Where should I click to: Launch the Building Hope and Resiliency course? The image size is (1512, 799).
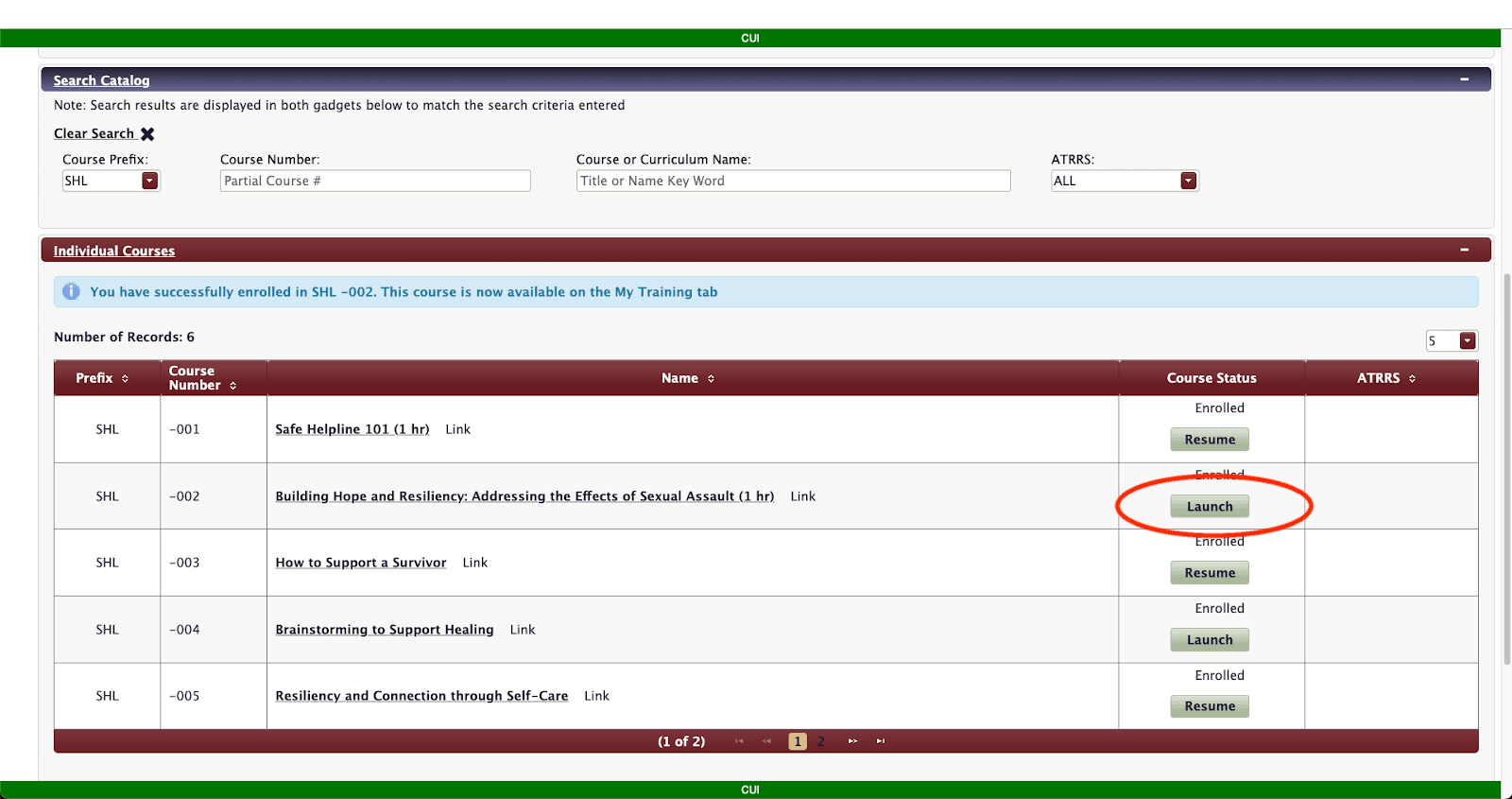1210,507
